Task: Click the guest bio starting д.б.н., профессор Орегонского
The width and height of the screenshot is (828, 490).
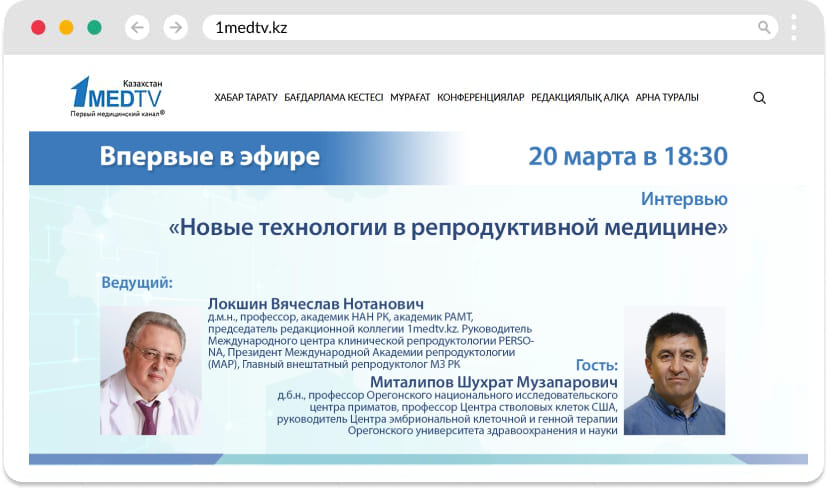Action: click(447, 413)
